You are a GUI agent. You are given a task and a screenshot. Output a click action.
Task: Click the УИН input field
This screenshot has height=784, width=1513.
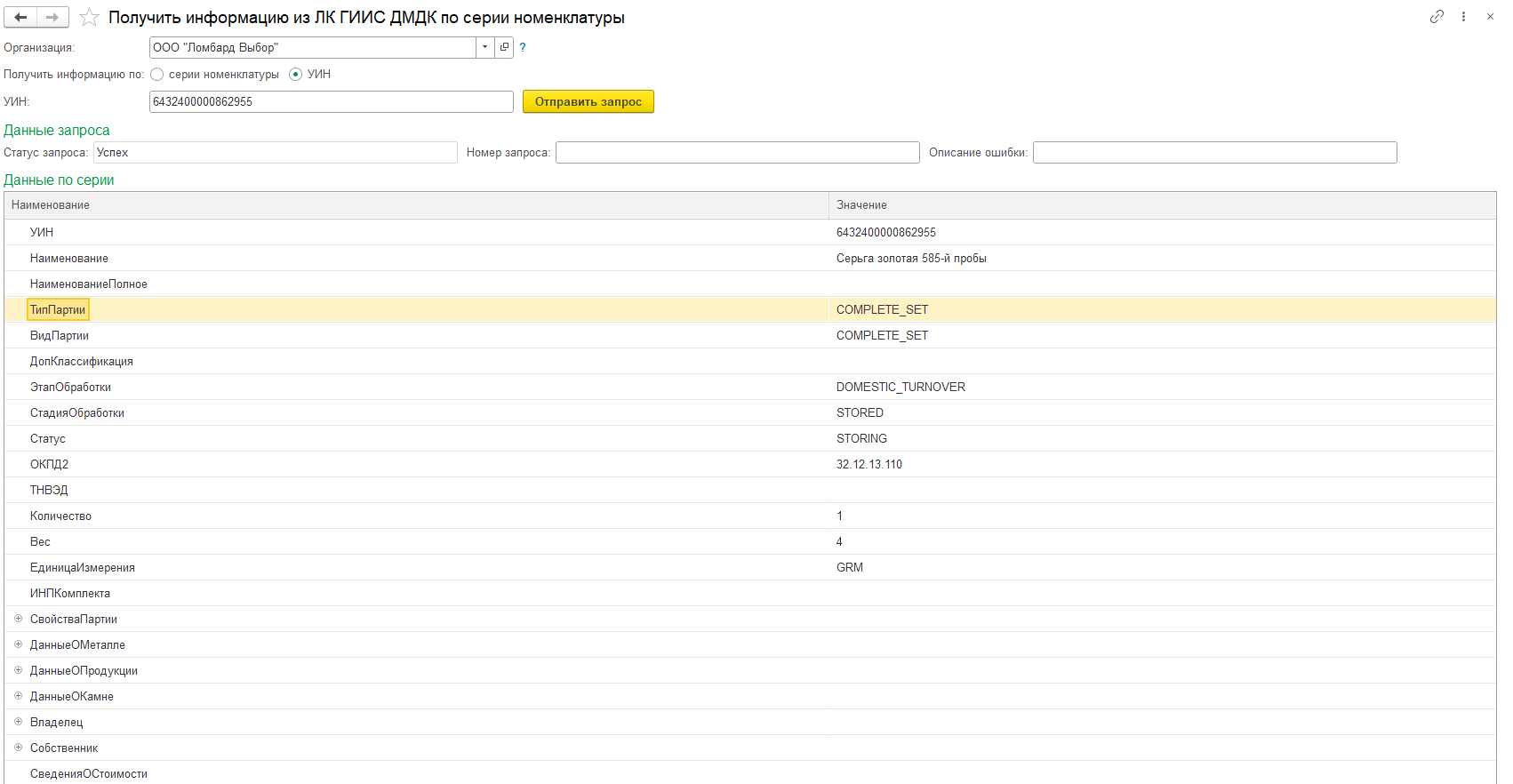(x=332, y=101)
